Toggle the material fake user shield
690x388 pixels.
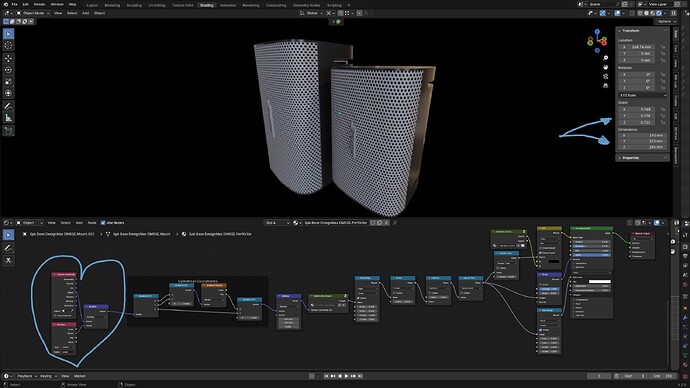tap(372, 223)
